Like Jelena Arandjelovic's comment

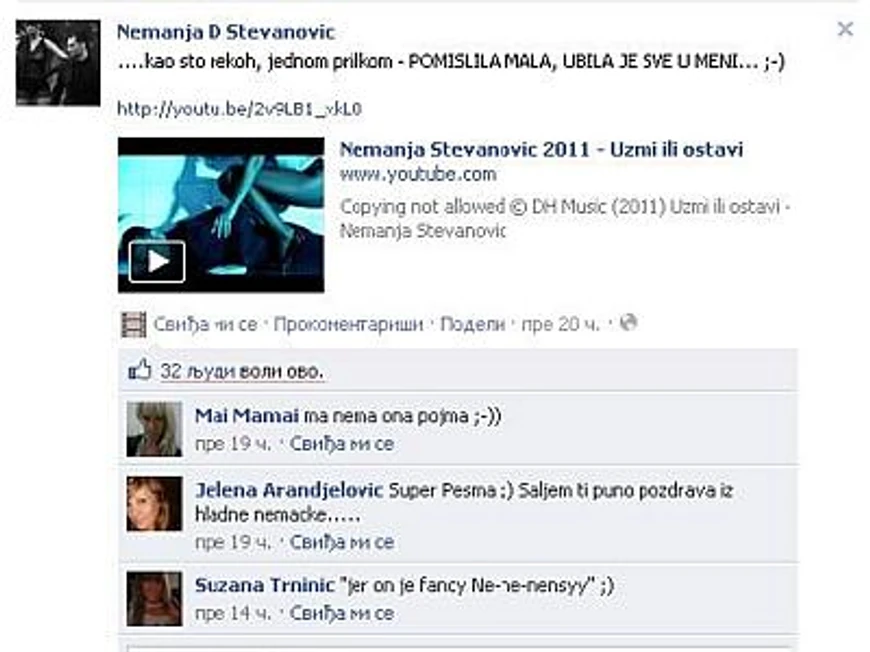[342, 542]
